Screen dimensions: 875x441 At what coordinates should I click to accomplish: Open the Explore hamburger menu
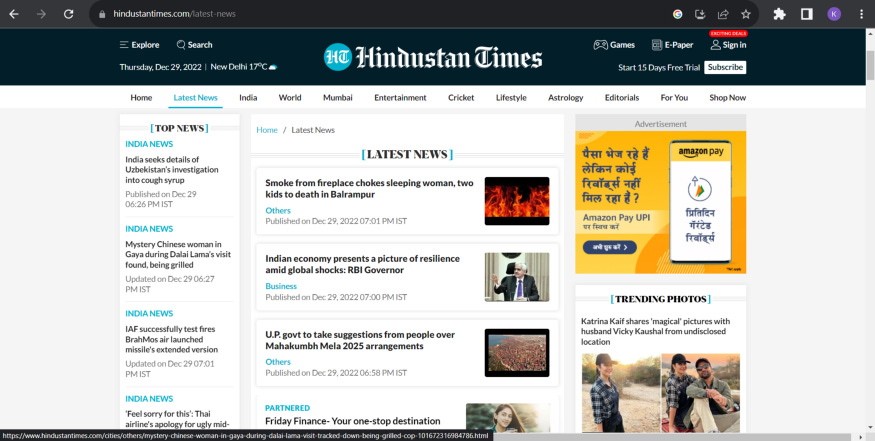pyautogui.click(x=140, y=45)
